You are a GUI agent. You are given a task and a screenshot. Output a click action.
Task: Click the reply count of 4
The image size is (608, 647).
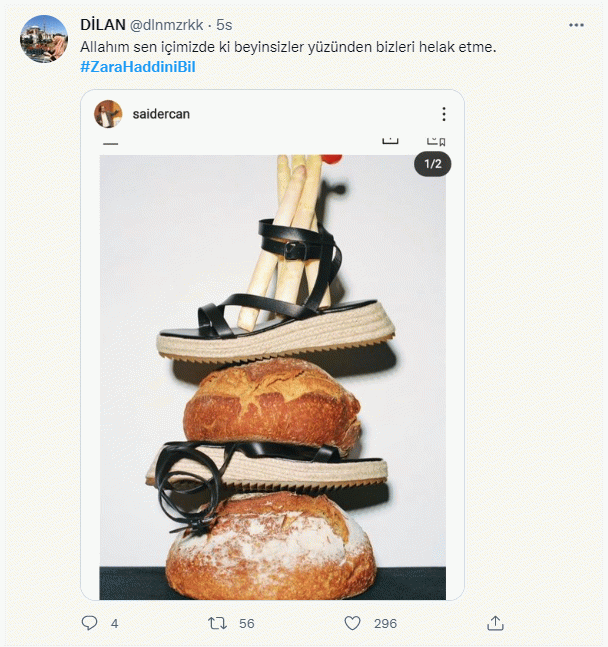pos(114,623)
